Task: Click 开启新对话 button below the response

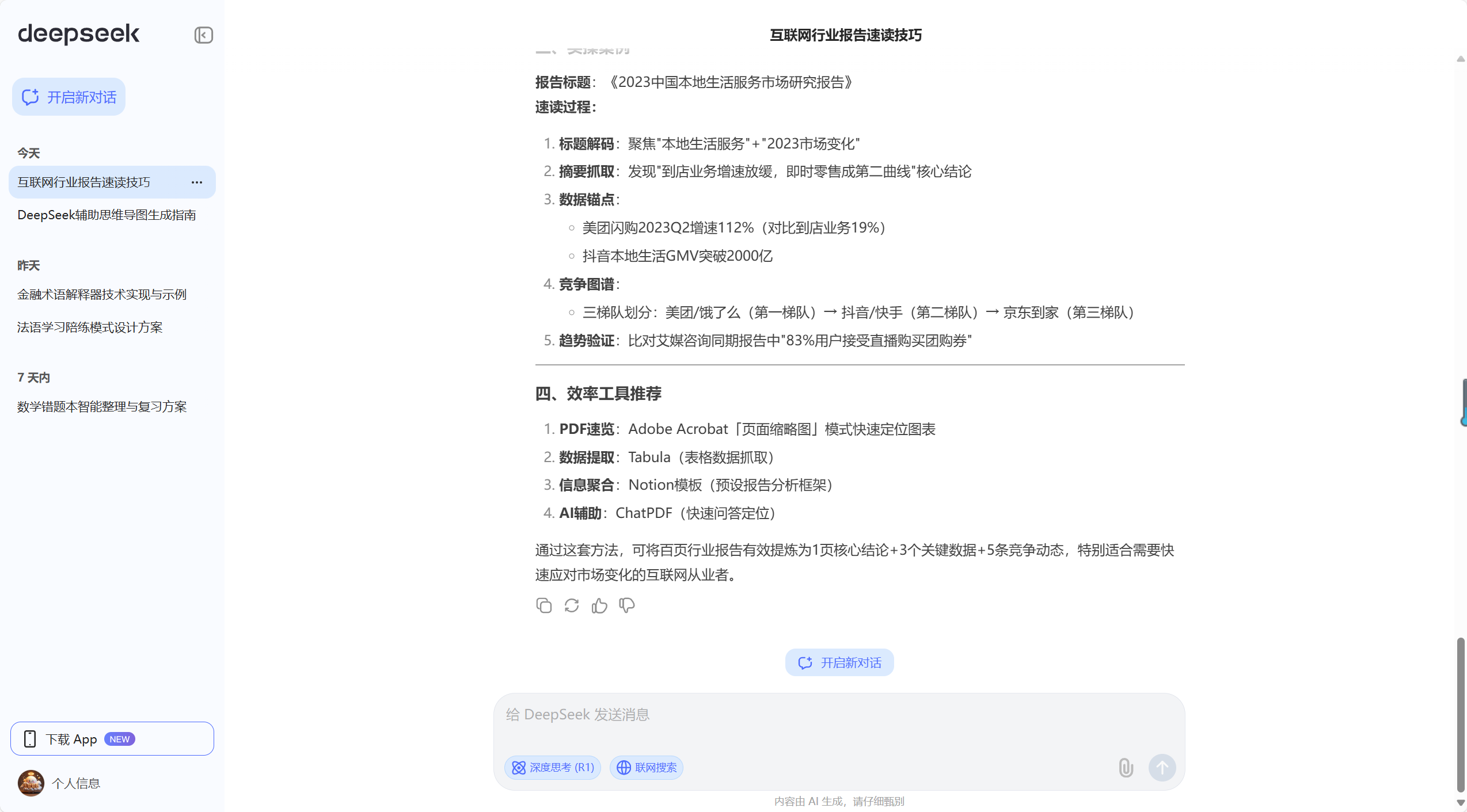Action: coord(839,663)
